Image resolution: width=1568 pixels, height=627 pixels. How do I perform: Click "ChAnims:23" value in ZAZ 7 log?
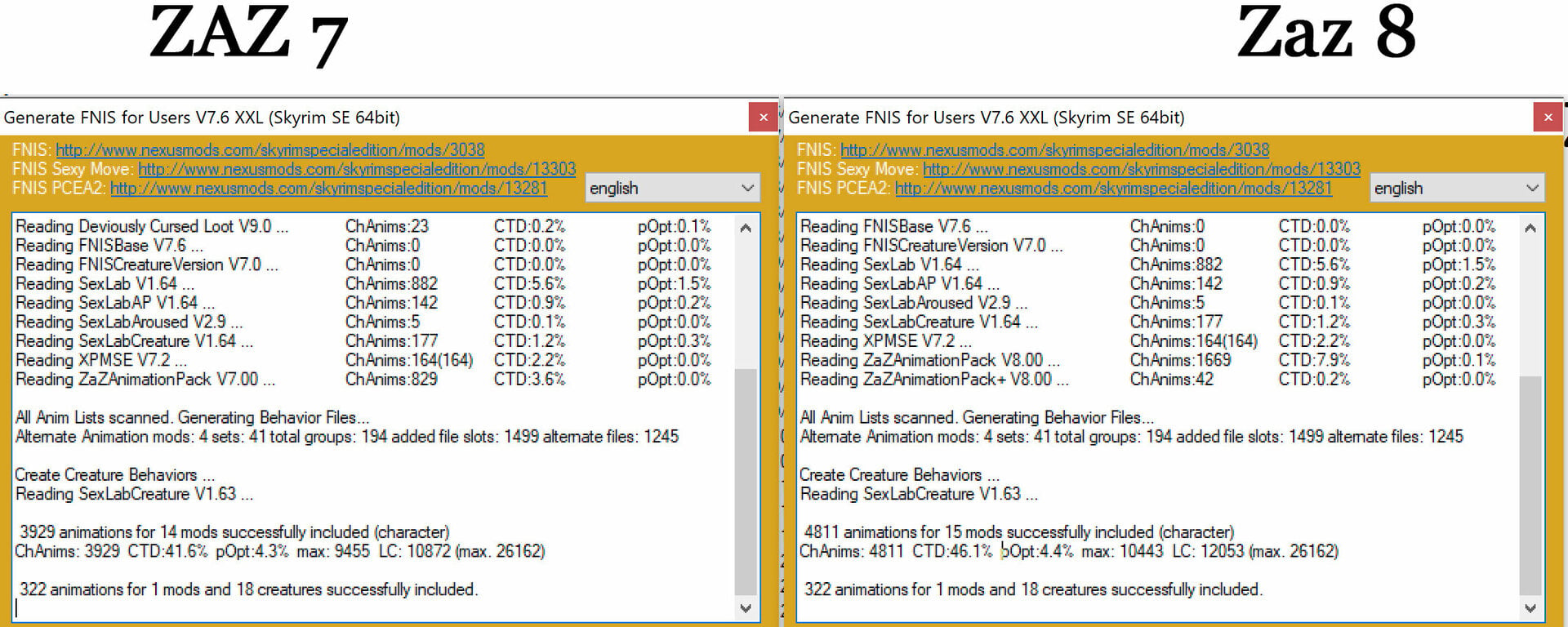tap(387, 226)
